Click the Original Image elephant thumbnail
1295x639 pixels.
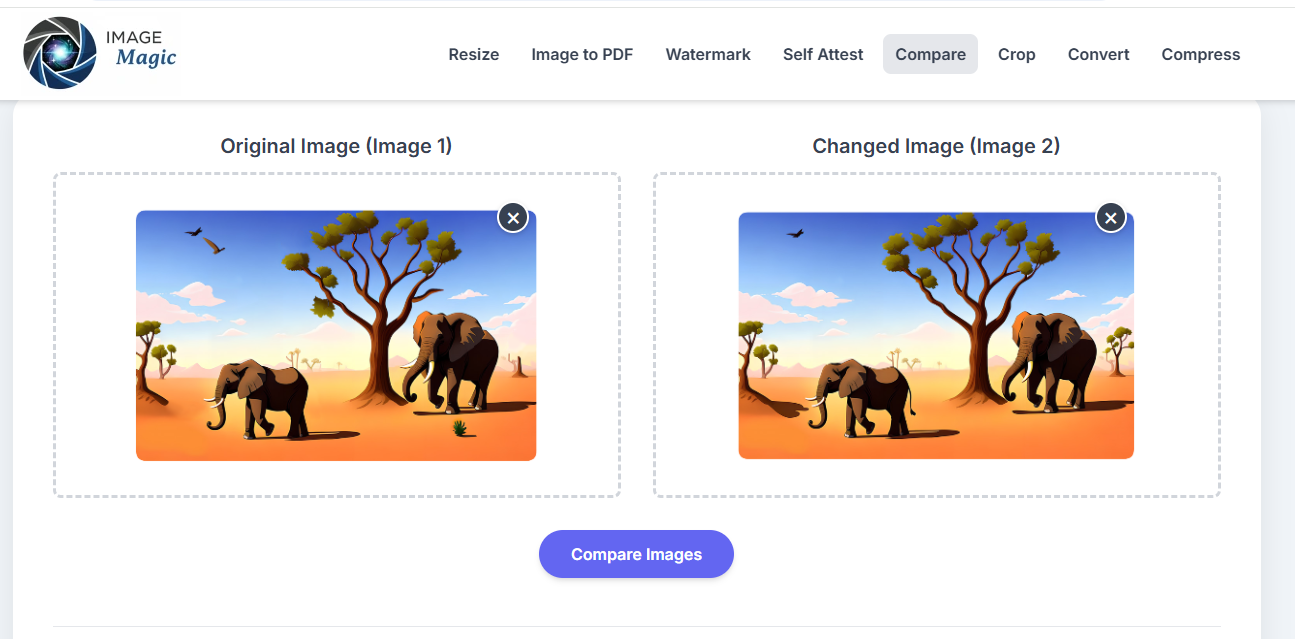(335, 336)
